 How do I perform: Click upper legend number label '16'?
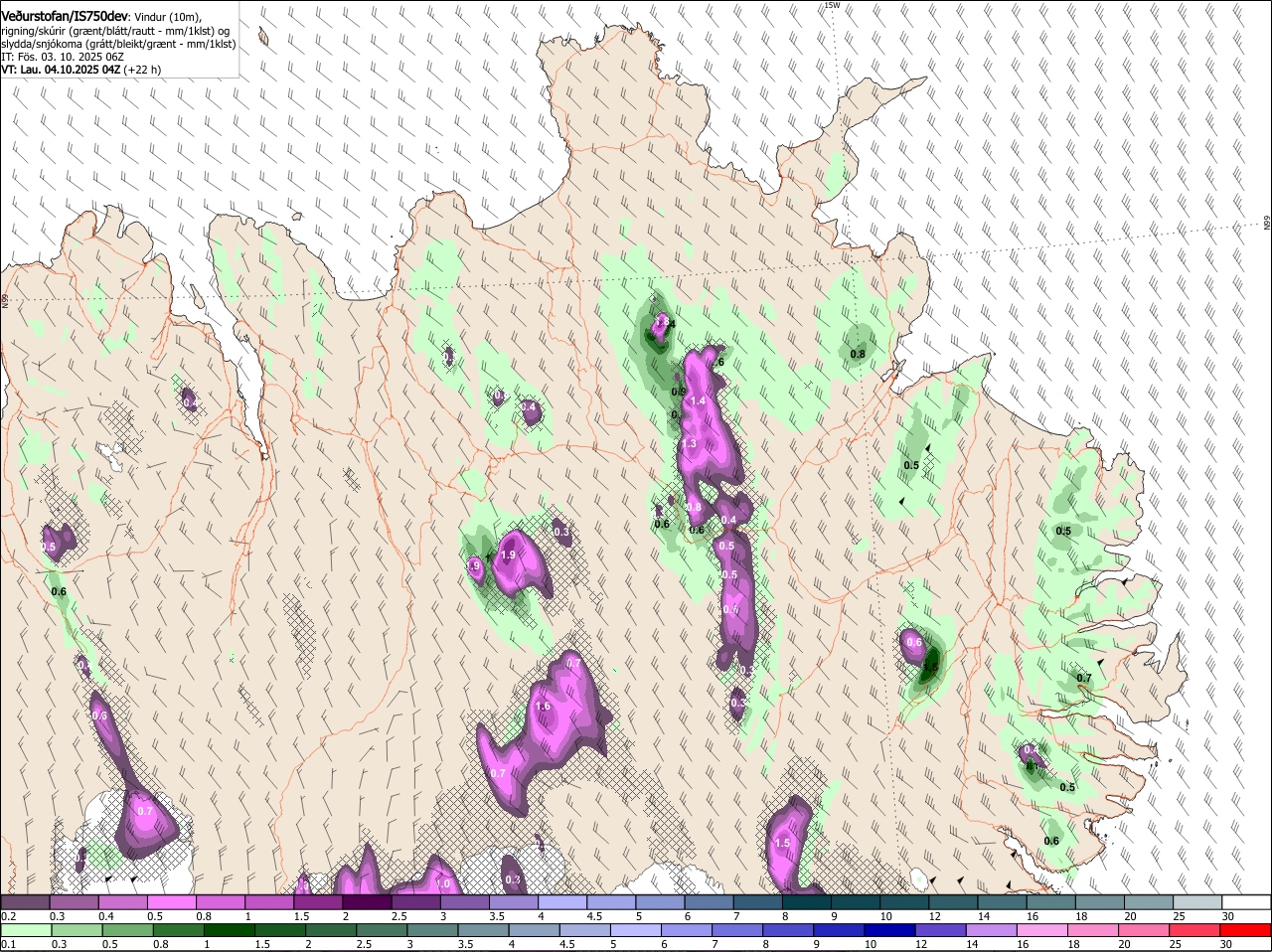(1033, 916)
